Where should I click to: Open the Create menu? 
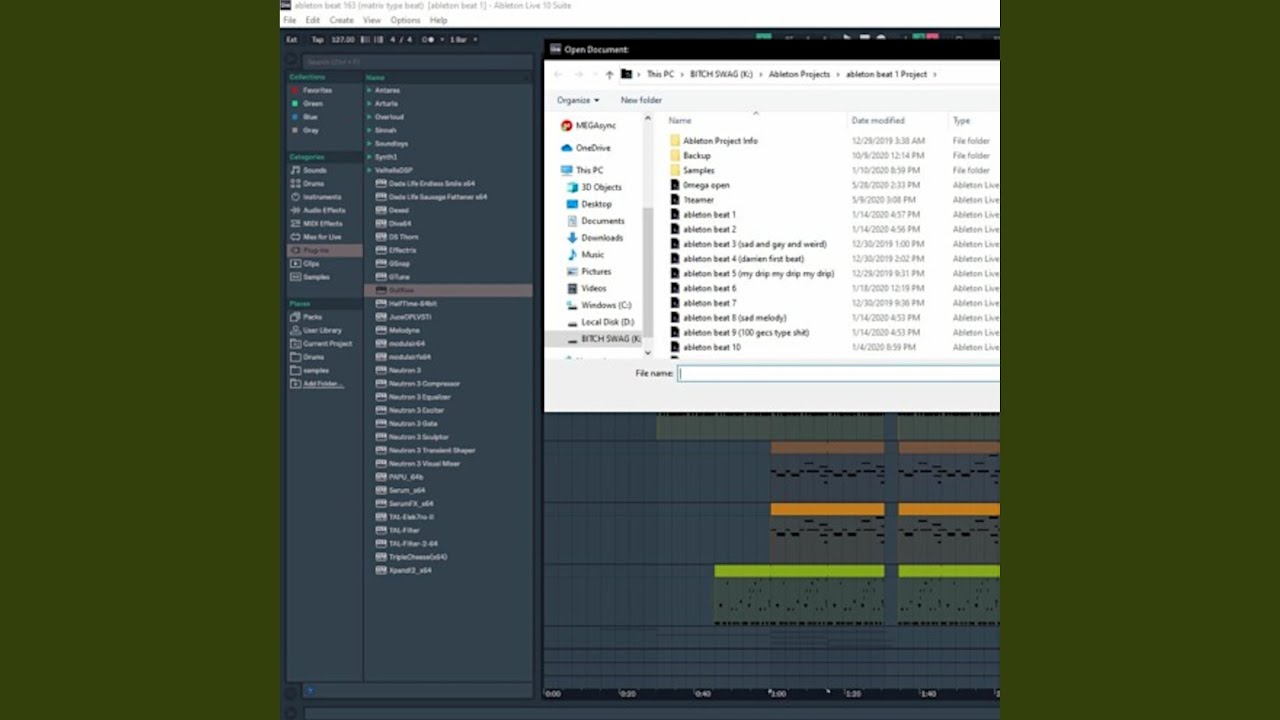(x=341, y=20)
